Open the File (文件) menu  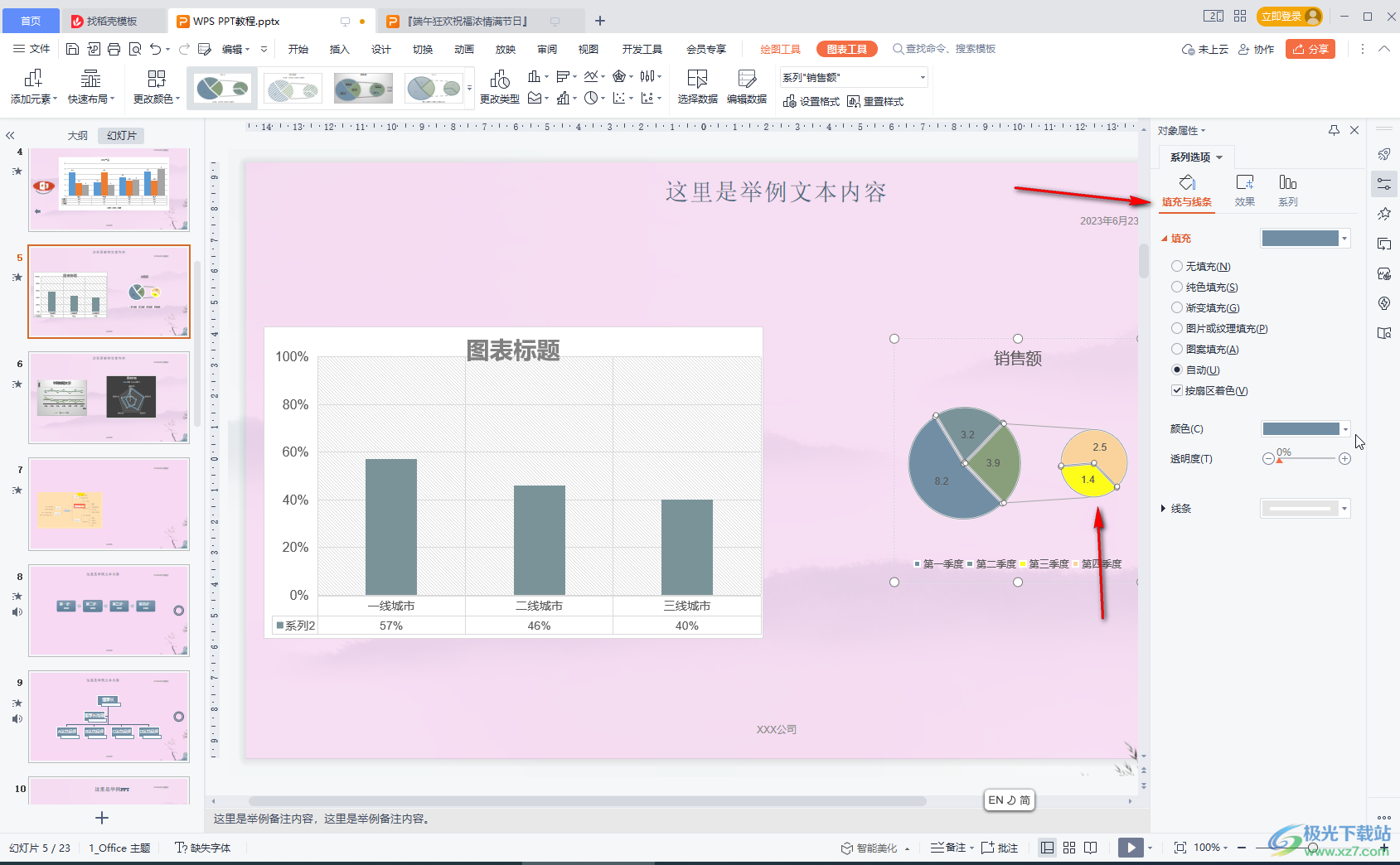coord(31,49)
